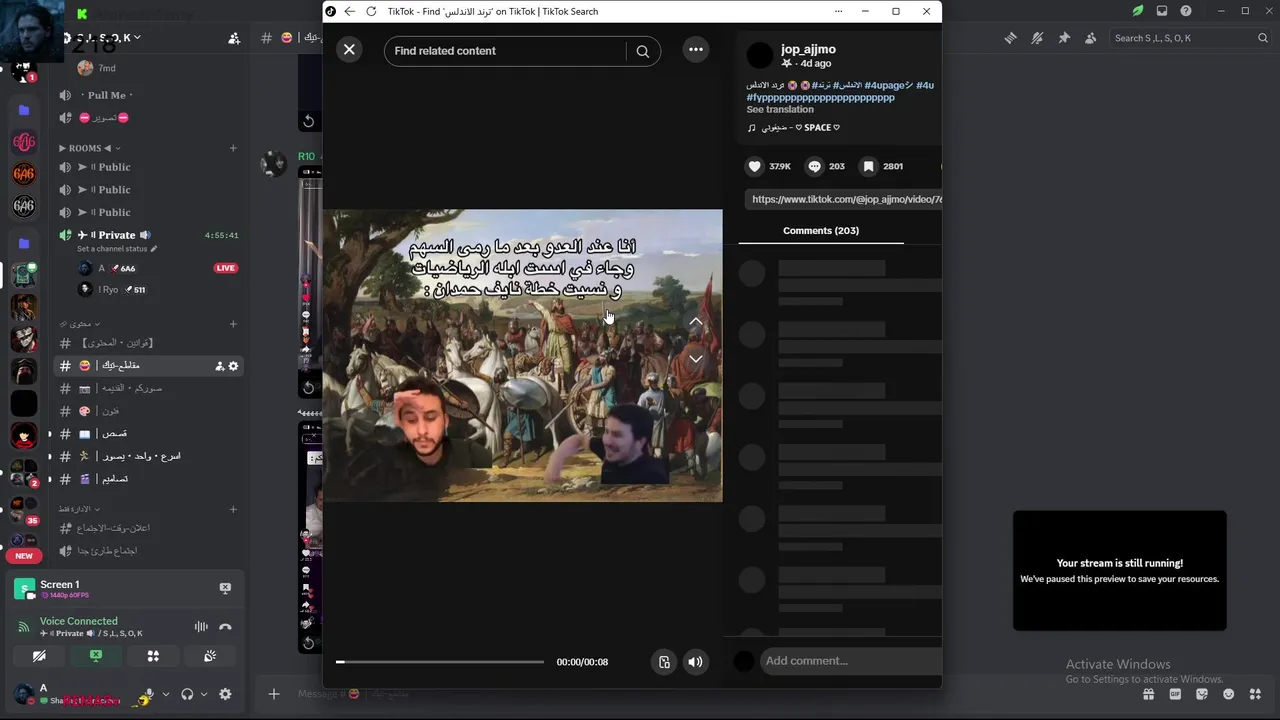Open Discord pinned messages
Screen dimensions: 1280x720
[x=1064, y=38]
